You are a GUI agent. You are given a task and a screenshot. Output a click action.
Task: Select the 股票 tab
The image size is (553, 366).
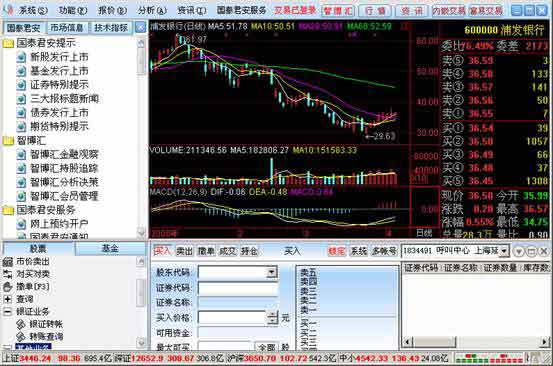coord(38,249)
